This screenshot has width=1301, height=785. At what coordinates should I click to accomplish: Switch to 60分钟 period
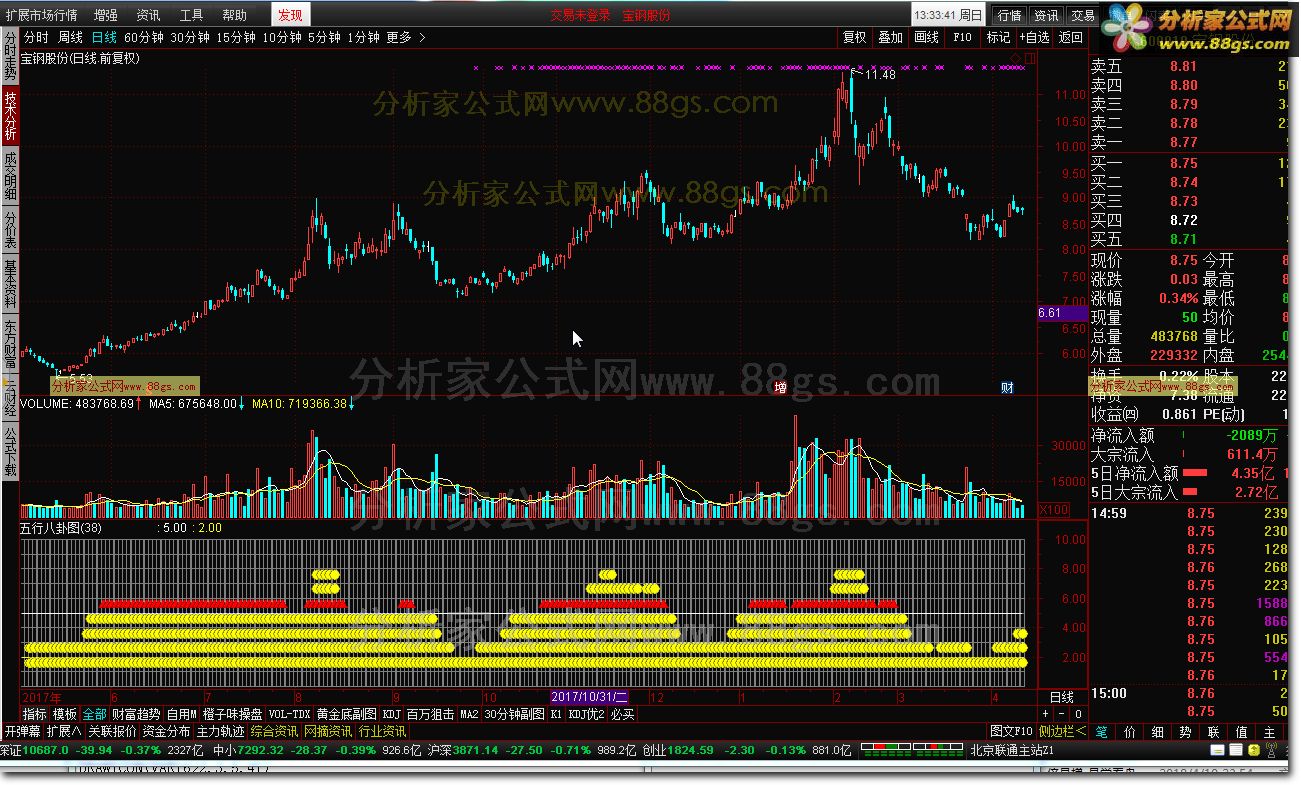pyautogui.click(x=144, y=37)
